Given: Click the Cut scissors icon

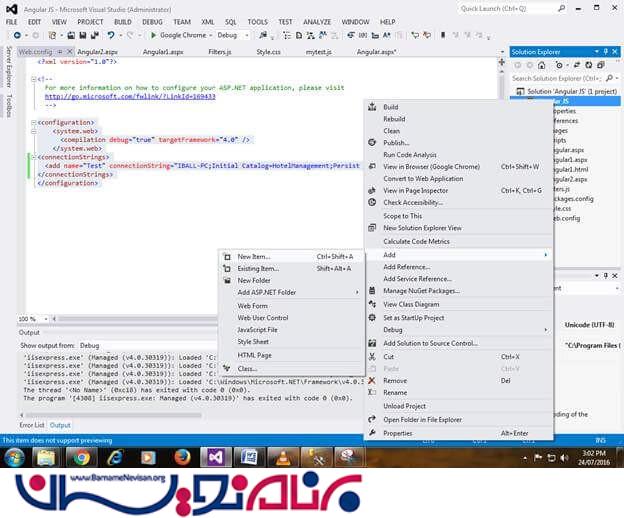Looking at the screenshot, I should 372,357.
